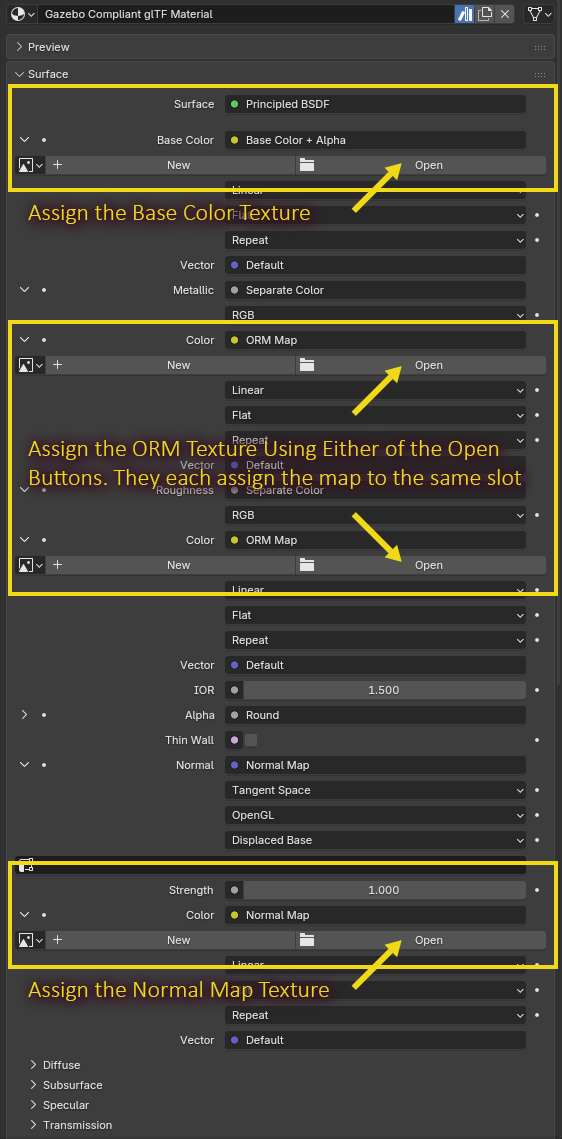This screenshot has height=1139, width=562.
Task: Enable the Thin Wall checkbox
Action: [251, 740]
